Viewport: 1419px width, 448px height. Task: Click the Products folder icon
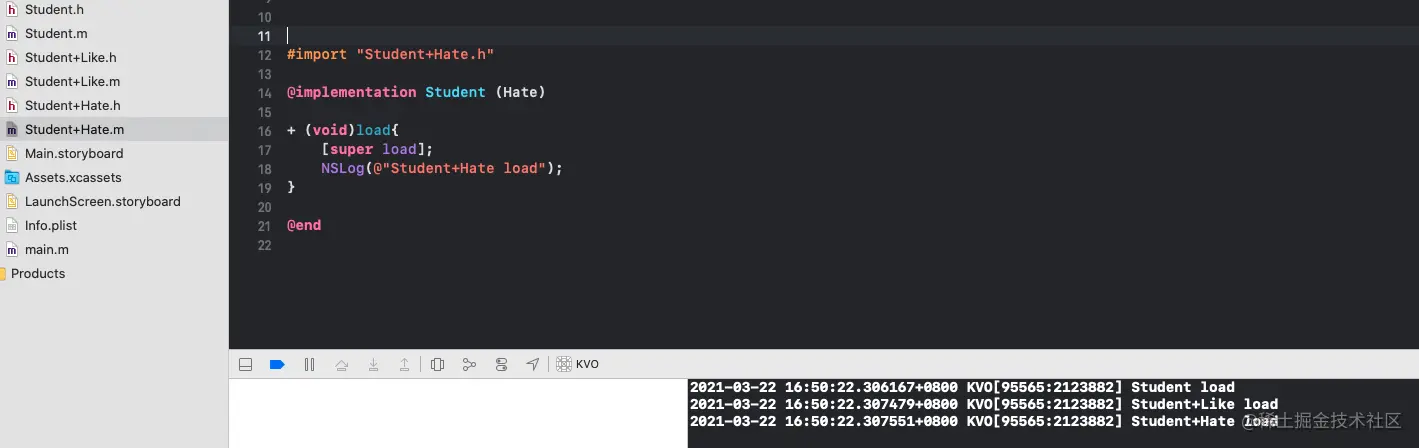point(3,273)
